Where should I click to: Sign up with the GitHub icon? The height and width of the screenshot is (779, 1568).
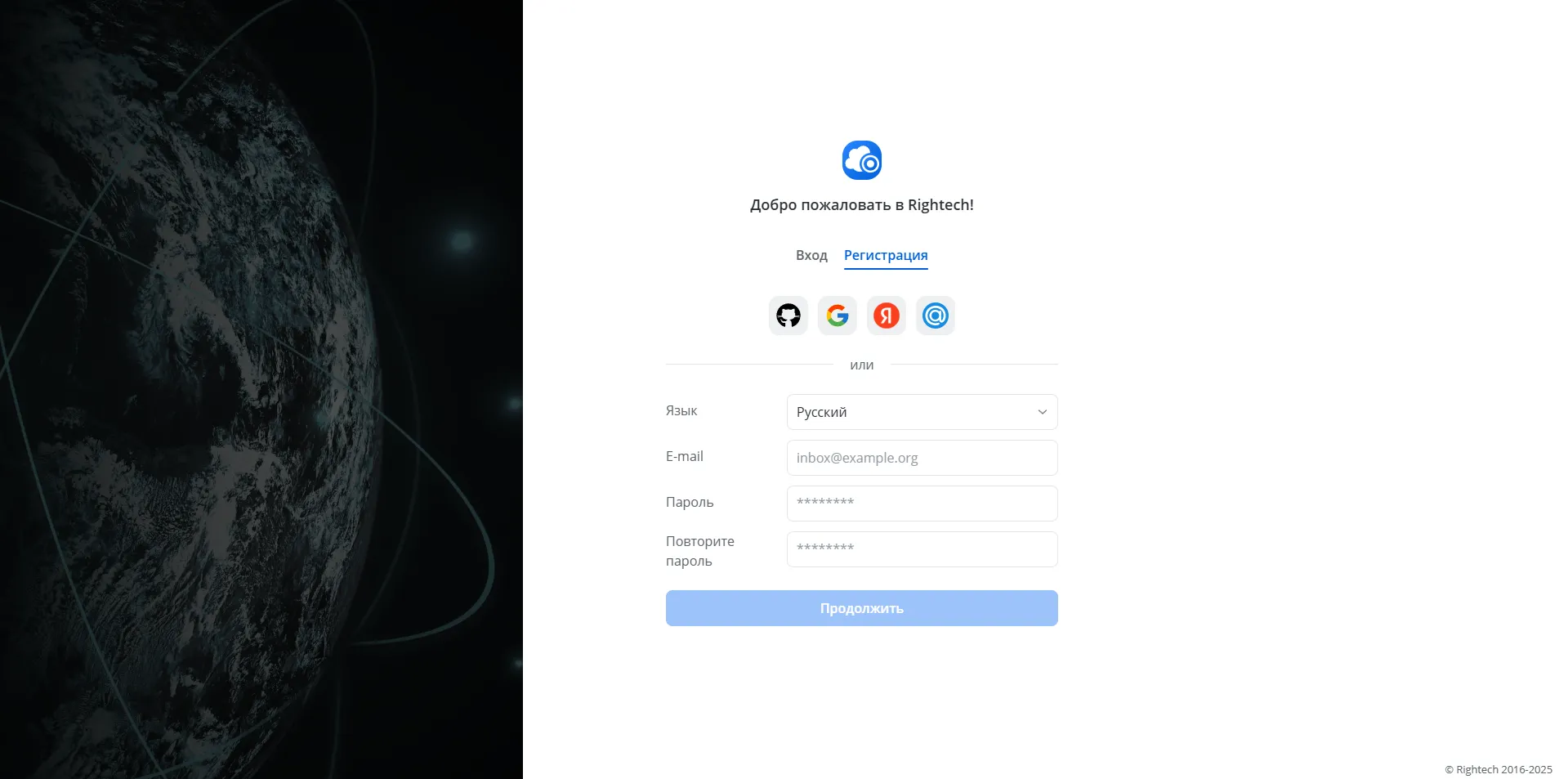point(788,316)
